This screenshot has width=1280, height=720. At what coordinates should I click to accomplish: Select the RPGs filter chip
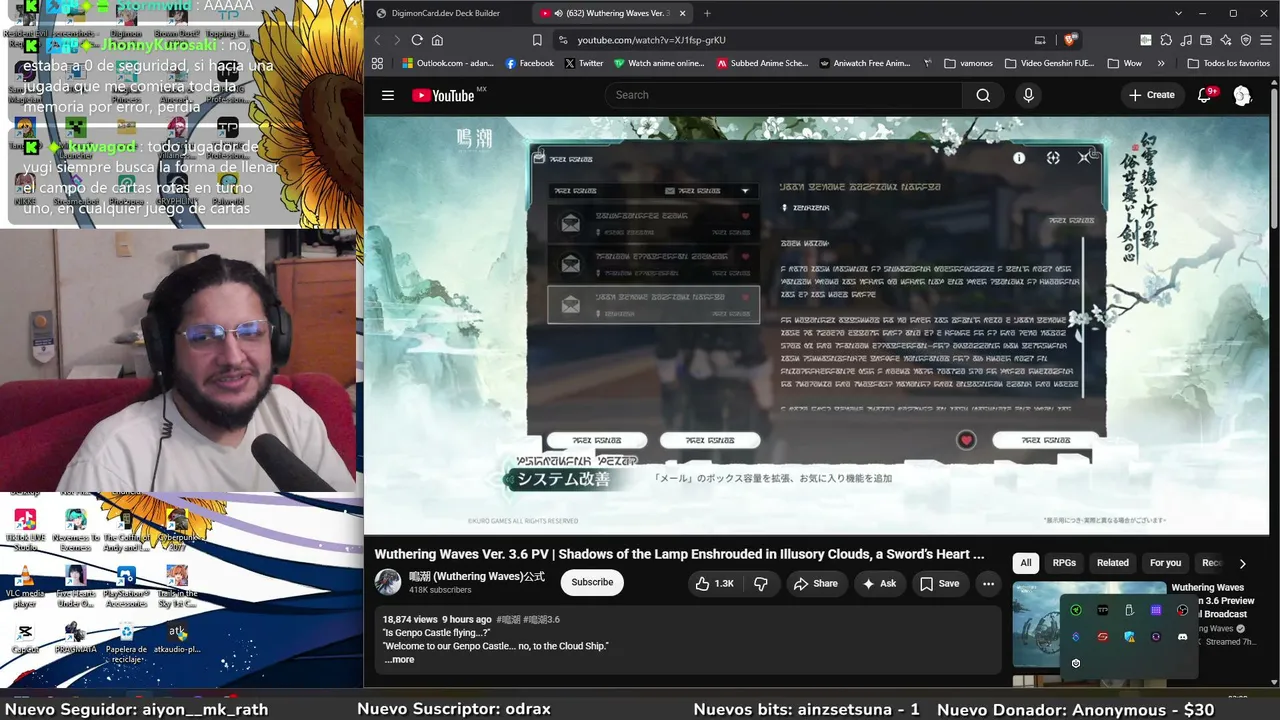[x=1064, y=563]
